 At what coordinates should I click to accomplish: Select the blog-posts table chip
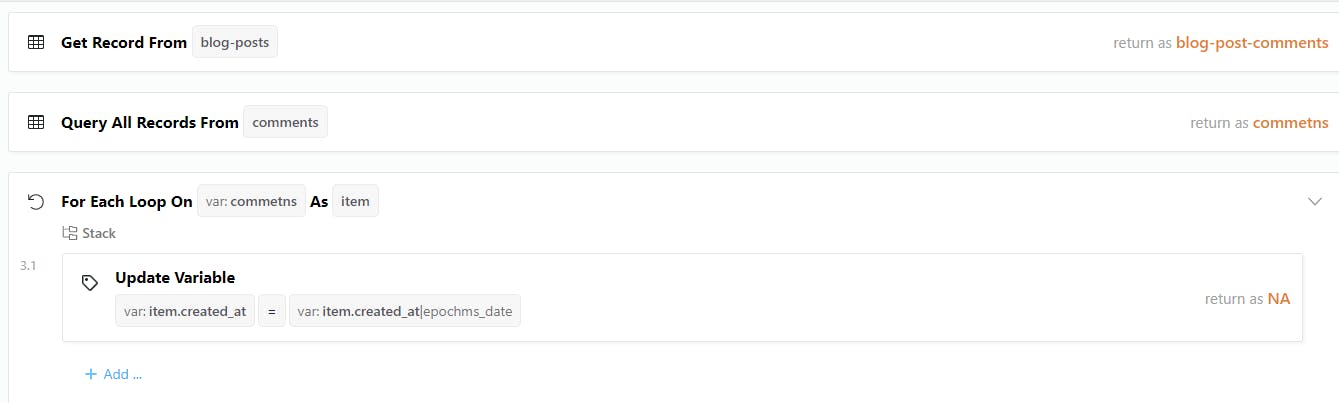235,43
